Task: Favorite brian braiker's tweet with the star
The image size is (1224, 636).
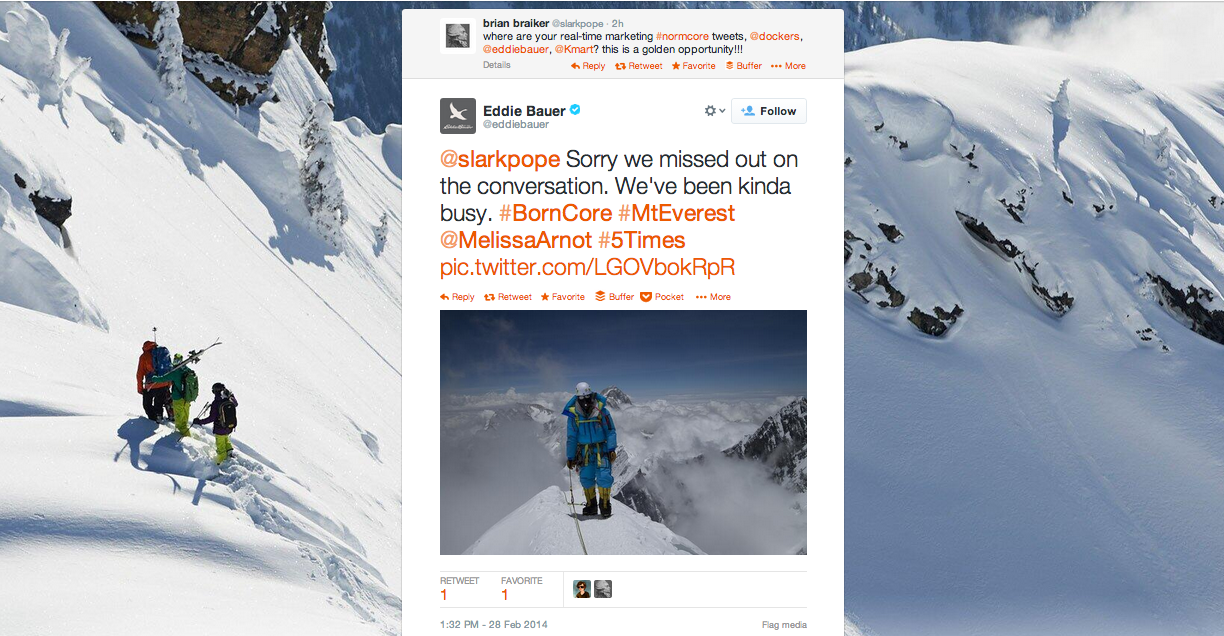Action: click(x=693, y=66)
